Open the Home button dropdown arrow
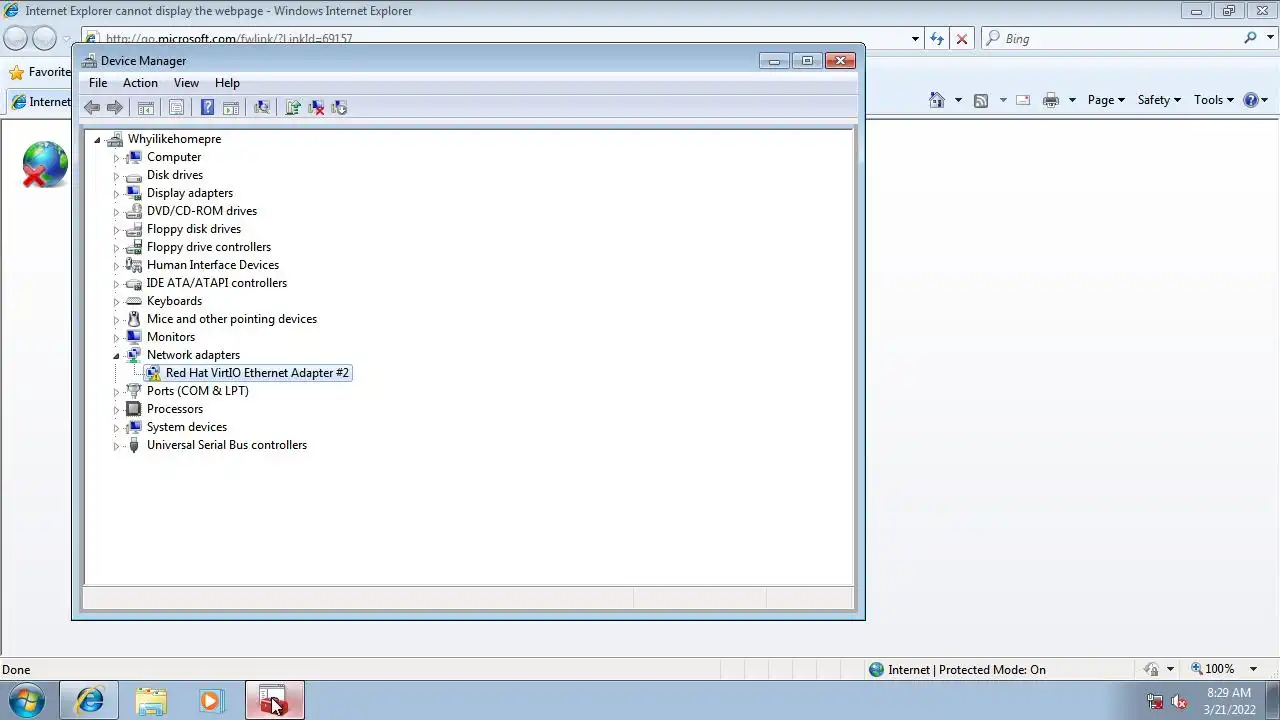 click(958, 100)
